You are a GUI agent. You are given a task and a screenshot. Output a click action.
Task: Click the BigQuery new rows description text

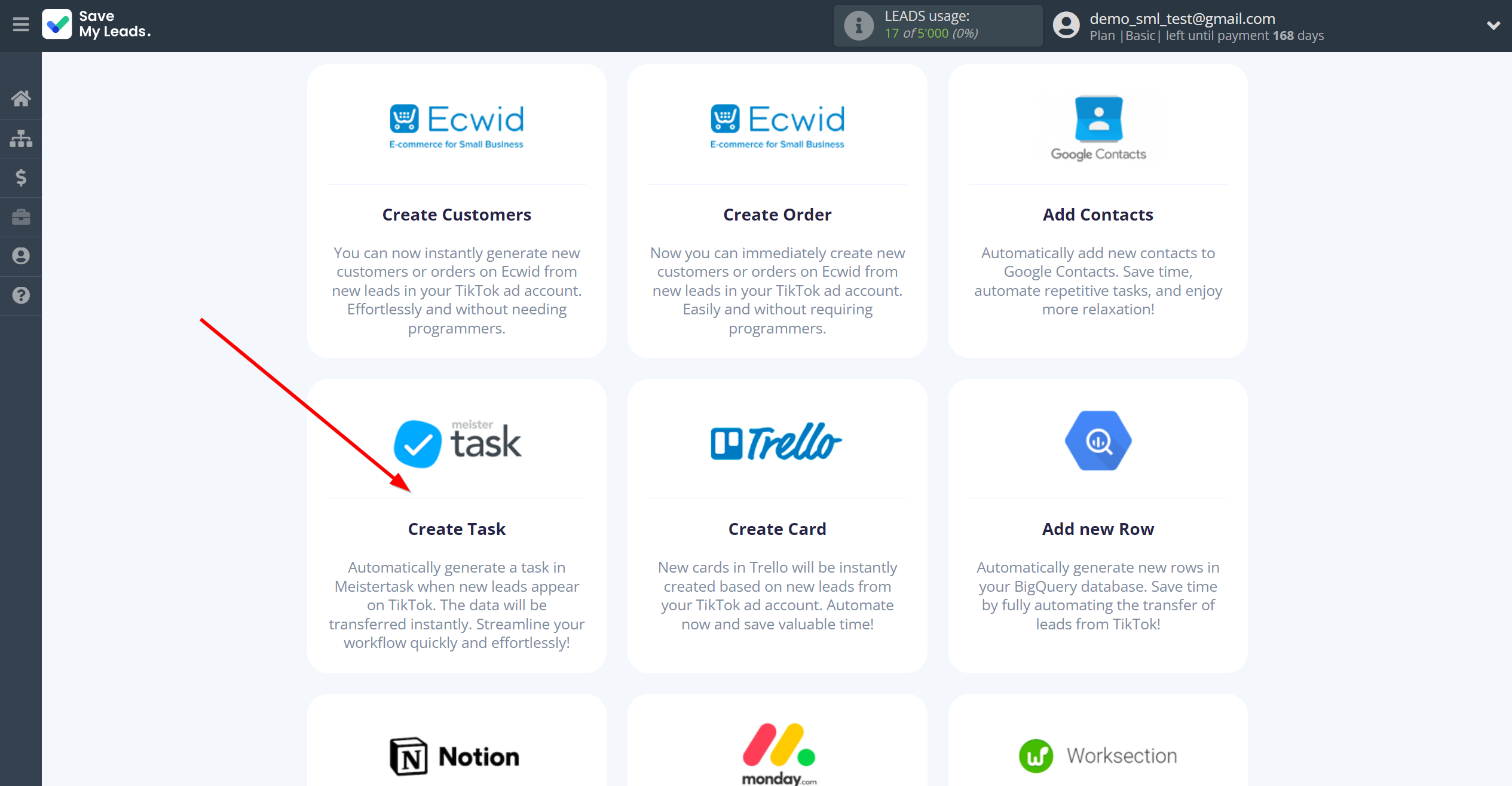click(1098, 596)
